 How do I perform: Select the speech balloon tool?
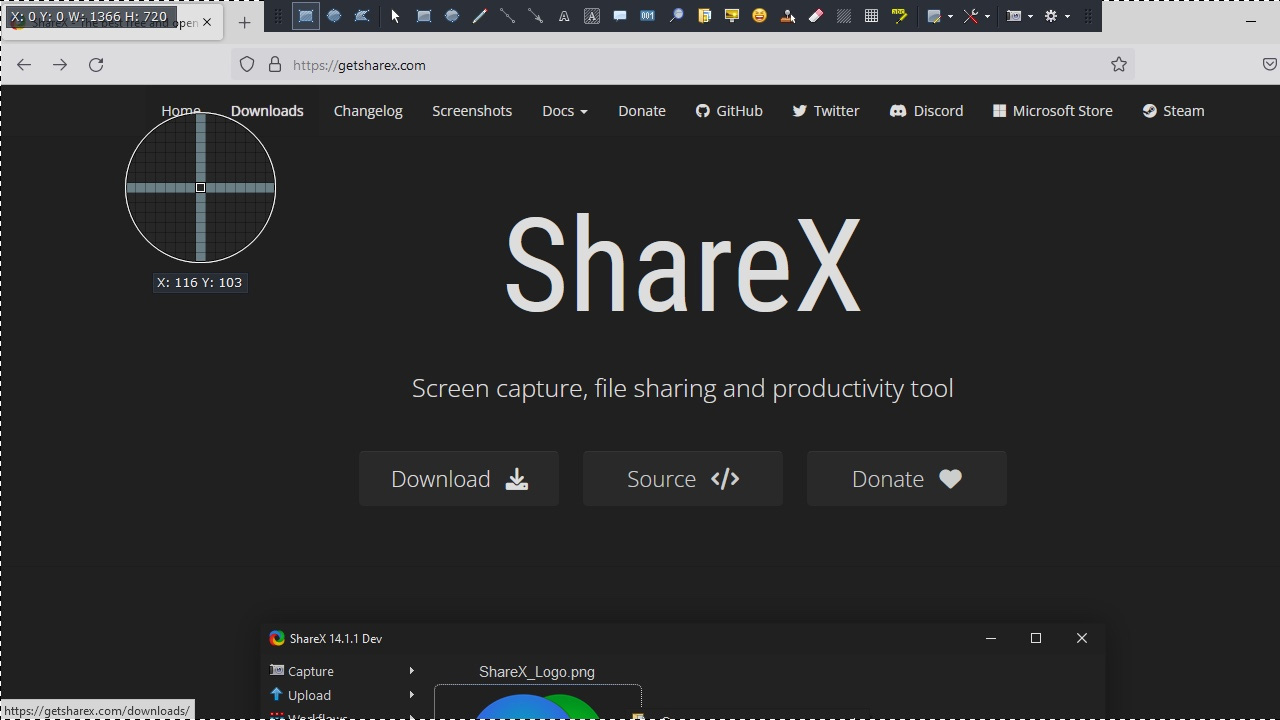pyautogui.click(x=620, y=16)
